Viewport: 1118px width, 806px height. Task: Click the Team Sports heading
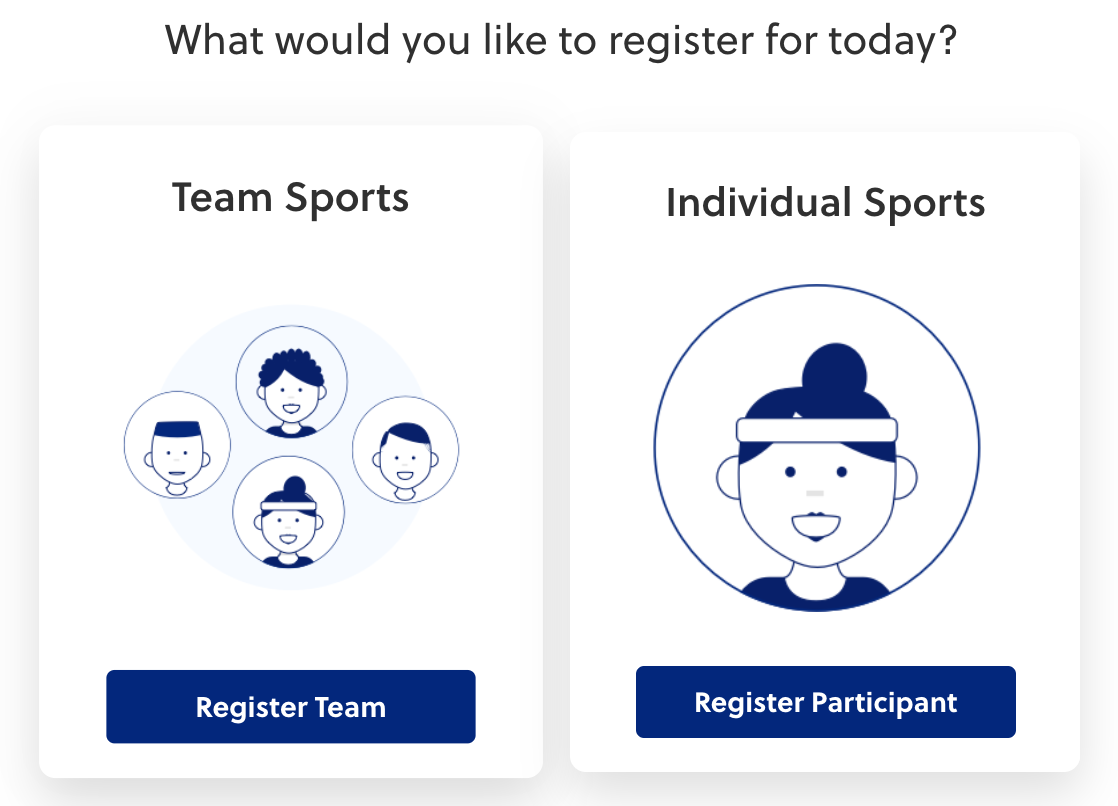click(x=290, y=197)
